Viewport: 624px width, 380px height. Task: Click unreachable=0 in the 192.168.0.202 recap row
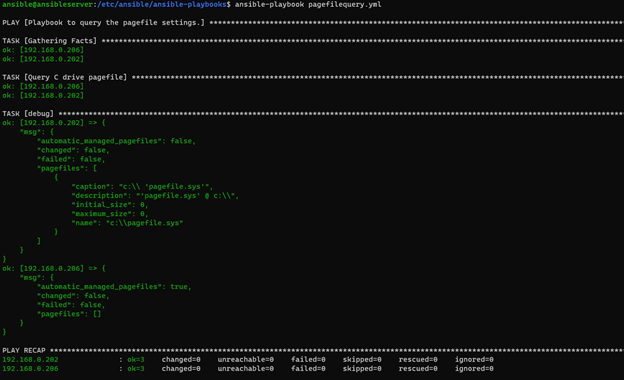tap(246, 360)
